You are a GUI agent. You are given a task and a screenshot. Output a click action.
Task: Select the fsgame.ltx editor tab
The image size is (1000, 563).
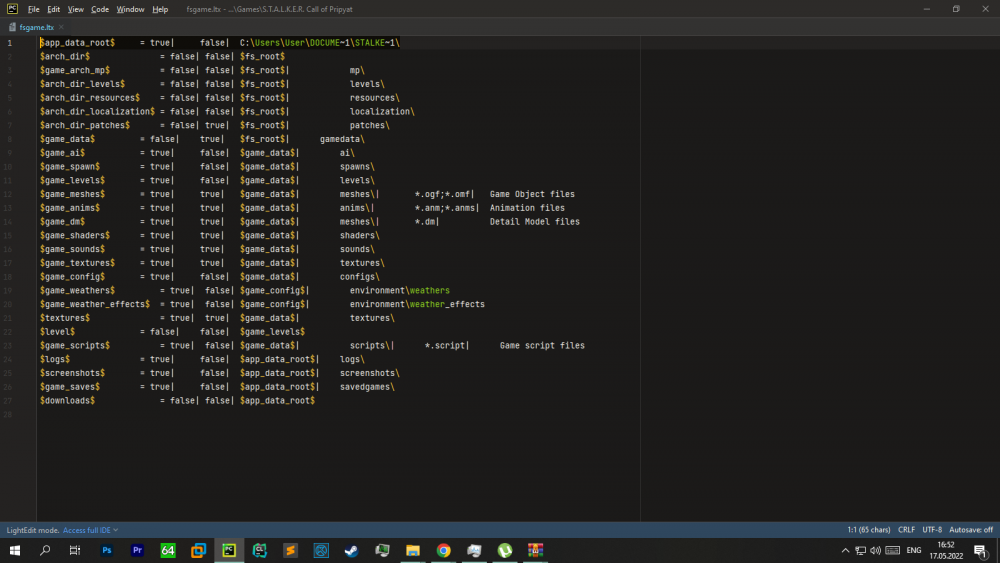click(x=36, y=28)
